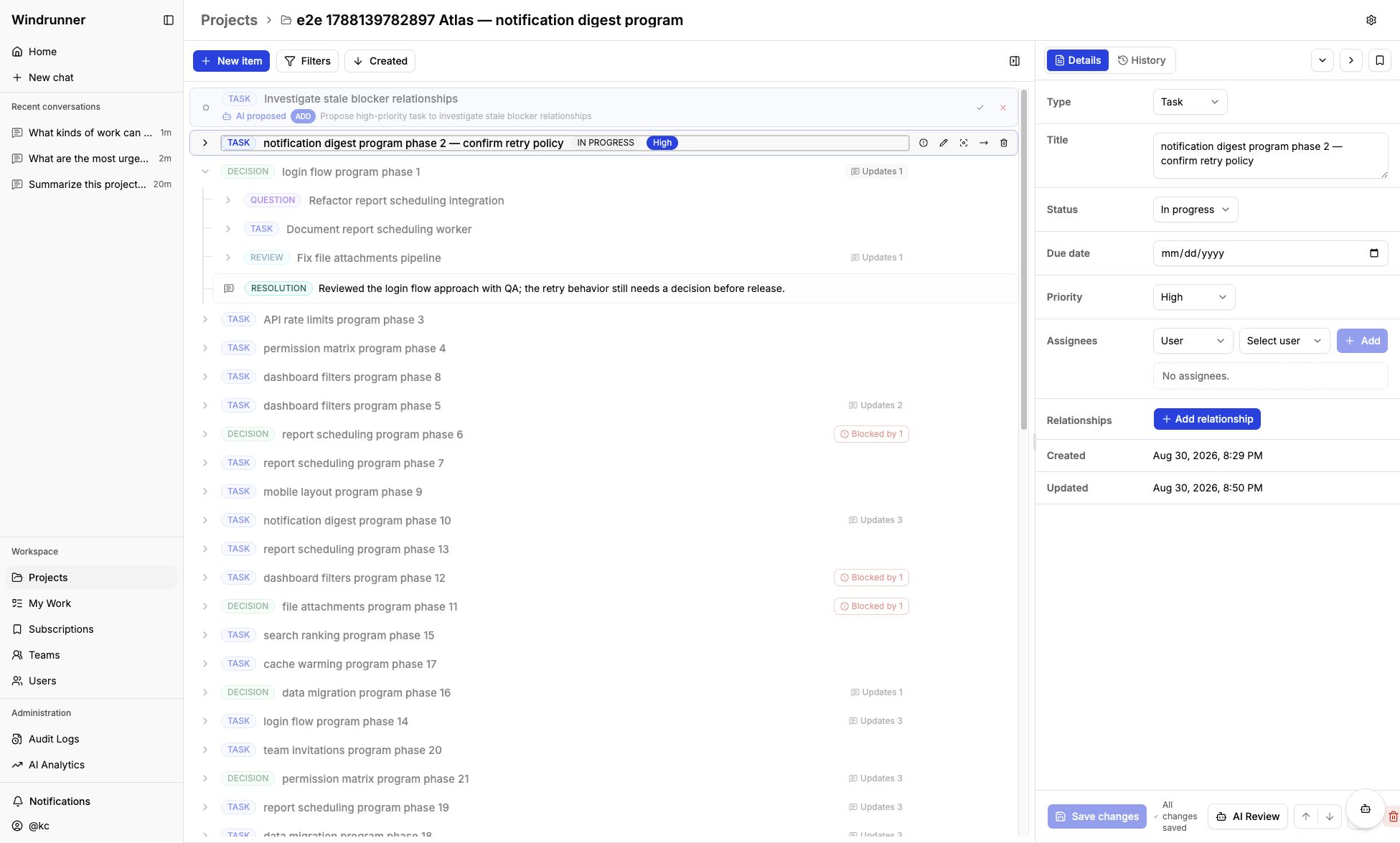Image resolution: width=1400 pixels, height=843 pixels.
Task: Open the @kc user profile entry
Action: tap(91, 826)
